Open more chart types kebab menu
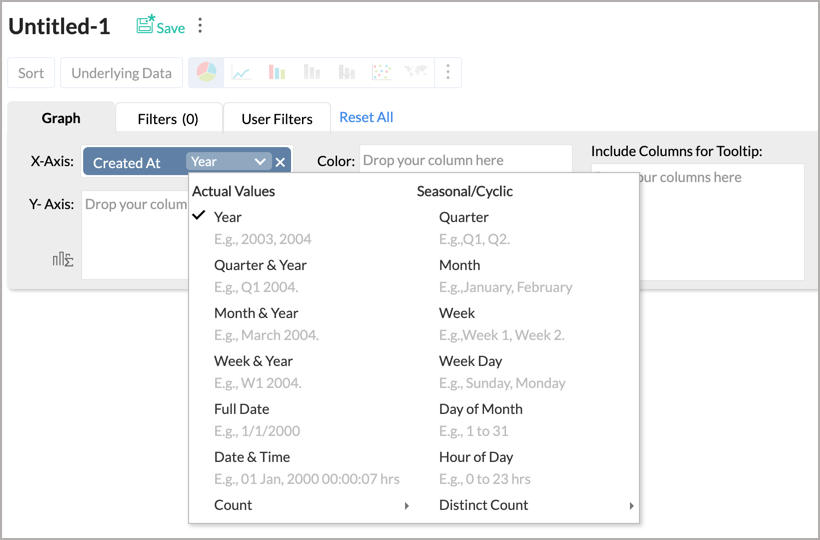 coord(448,72)
